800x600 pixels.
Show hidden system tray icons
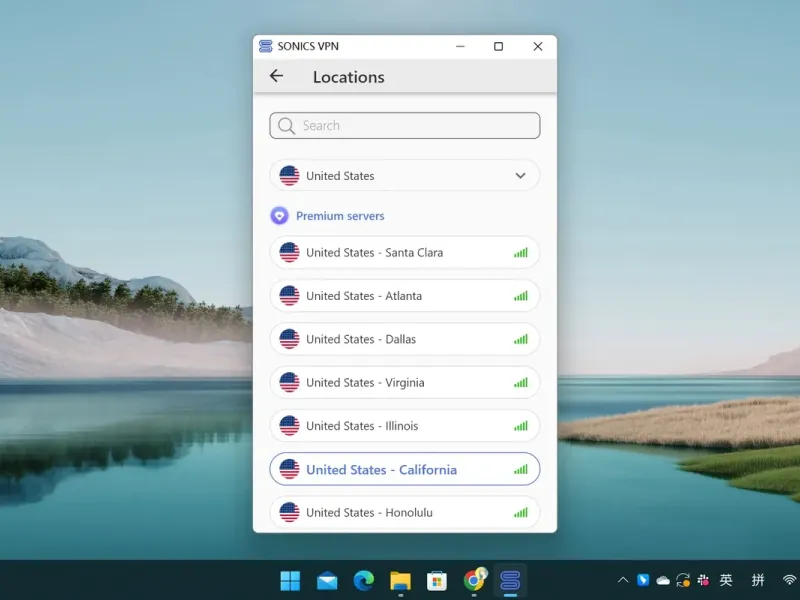click(623, 580)
